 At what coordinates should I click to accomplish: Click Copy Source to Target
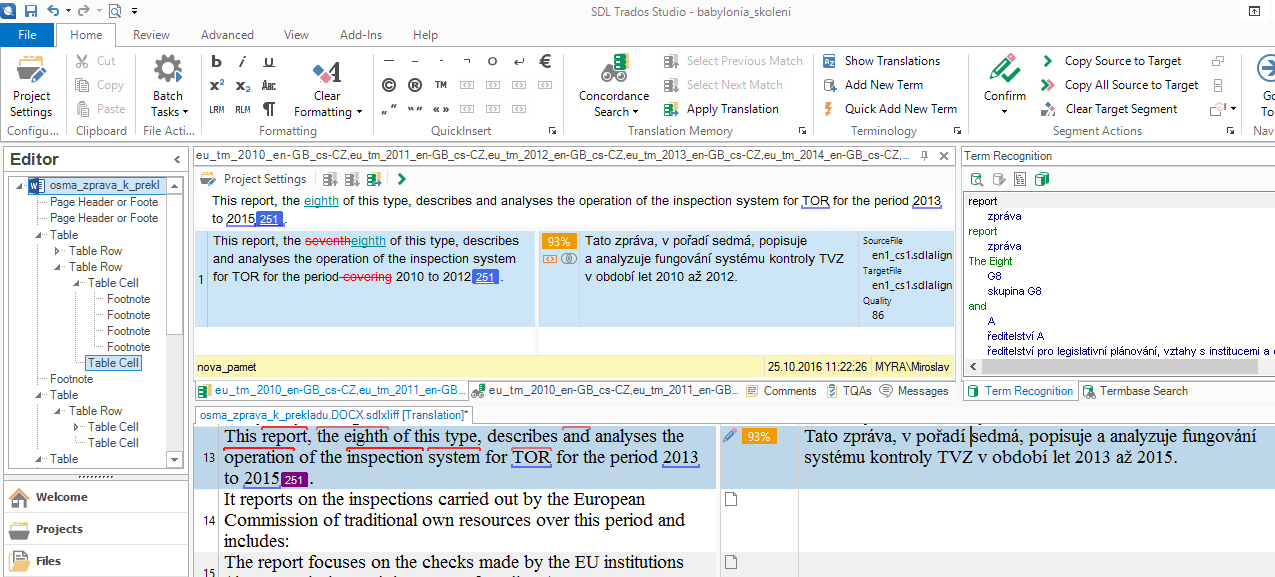click(1110, 61)
